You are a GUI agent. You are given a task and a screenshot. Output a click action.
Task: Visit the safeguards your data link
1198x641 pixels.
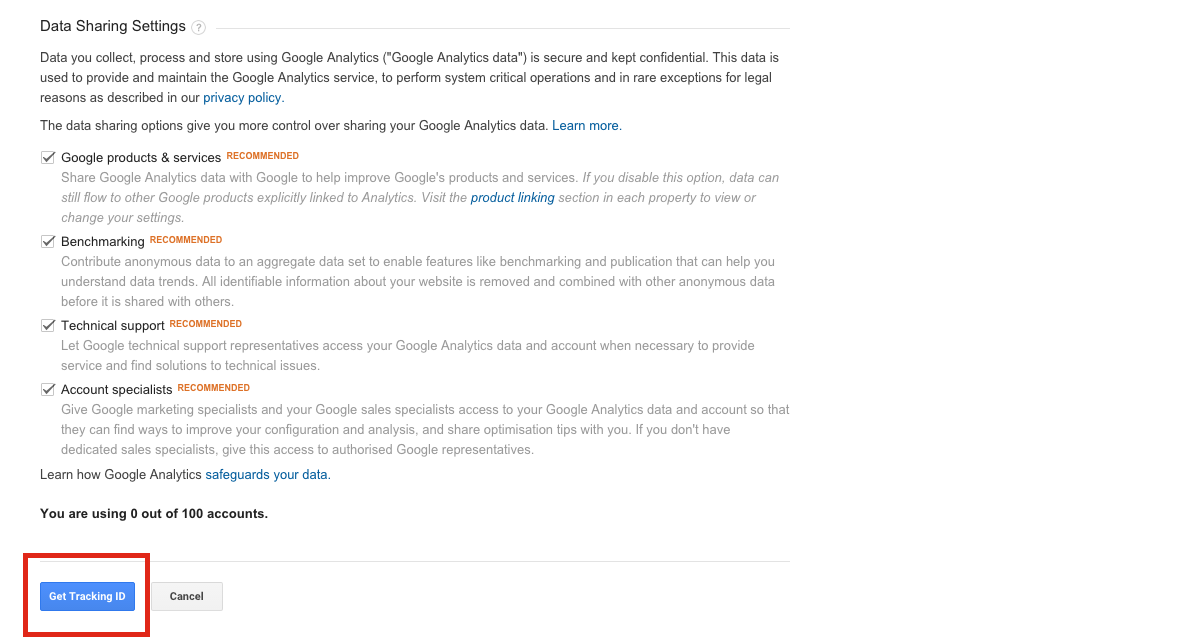(268, 474)
